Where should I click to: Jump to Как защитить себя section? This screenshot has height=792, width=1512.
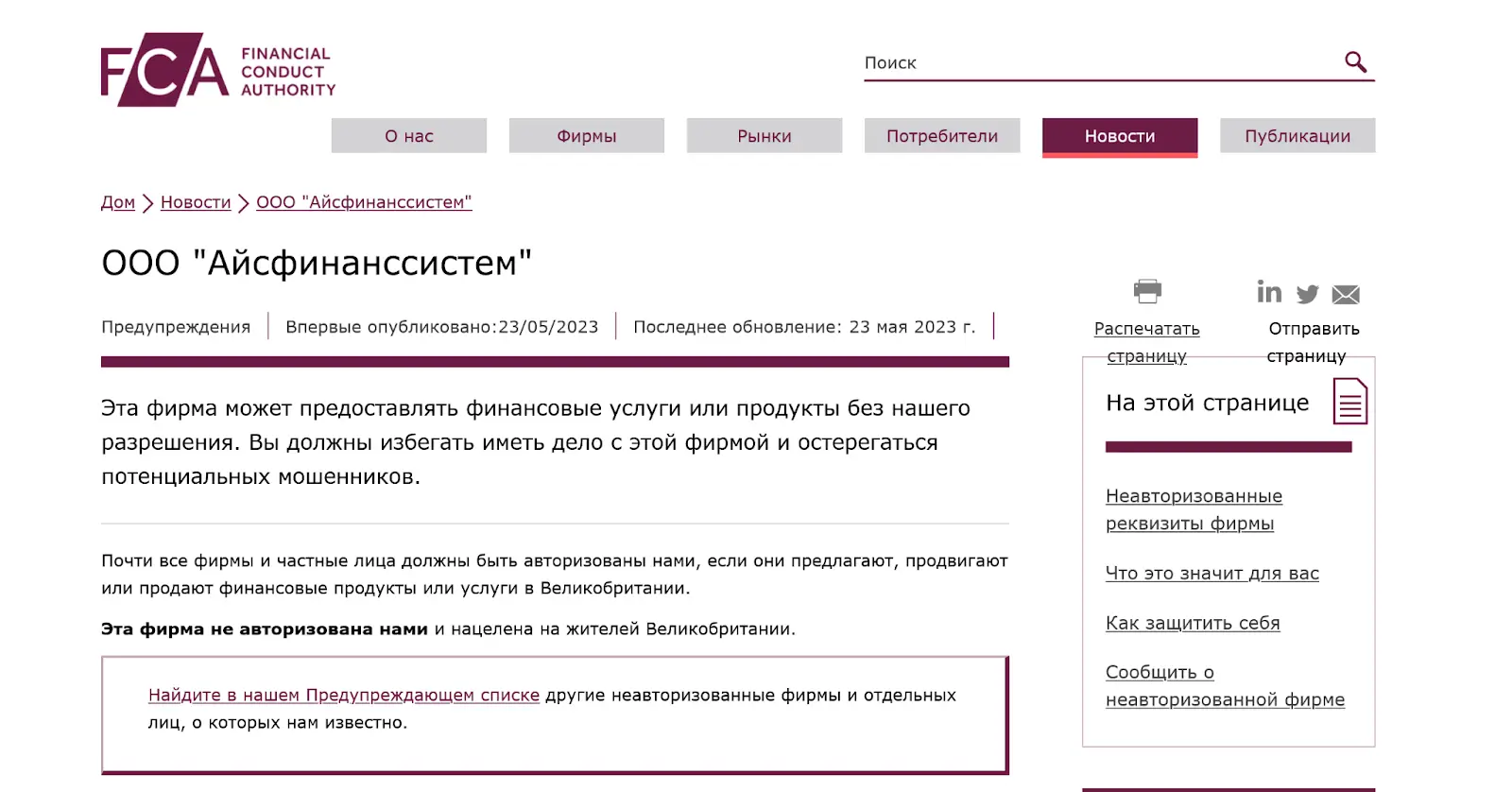click(x=1193, y=623)
